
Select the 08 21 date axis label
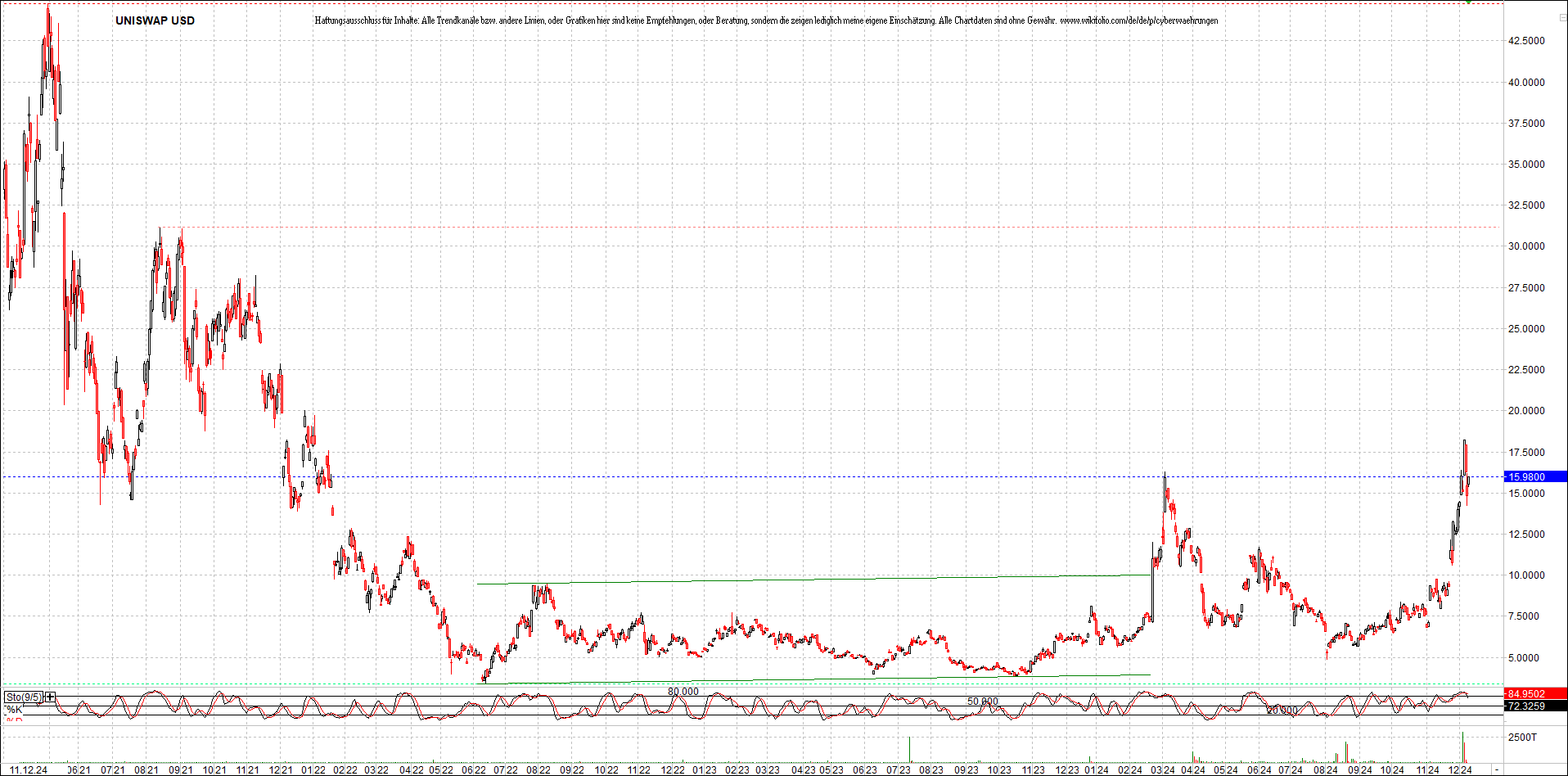click(x=146, y=770)
